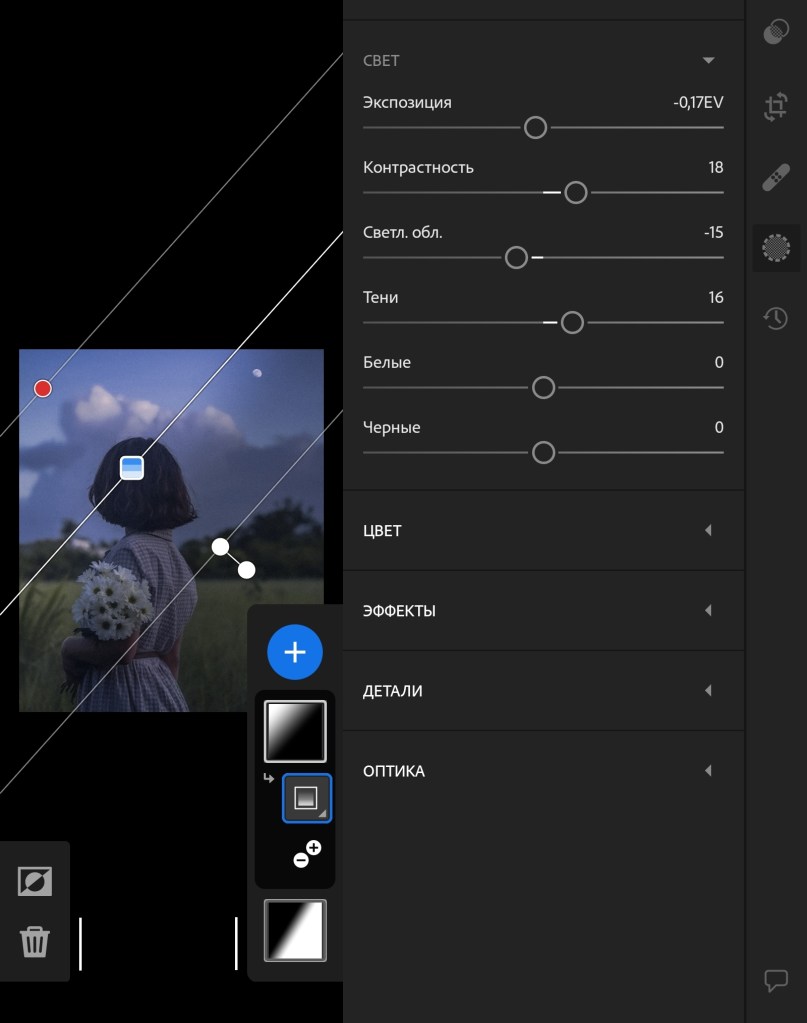The width and height of the screenshot is (807, 1023).
Task: Select the first mask thumbnail
Action: click(x=295, y=731)
